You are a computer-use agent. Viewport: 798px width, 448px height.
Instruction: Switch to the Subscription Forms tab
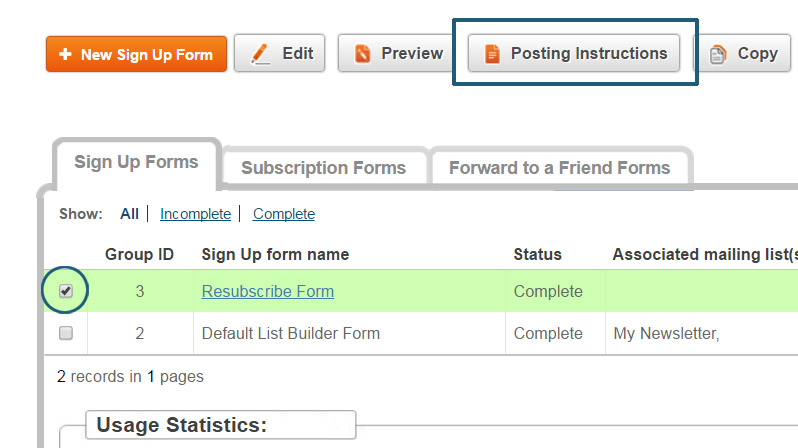pos(323,168)
